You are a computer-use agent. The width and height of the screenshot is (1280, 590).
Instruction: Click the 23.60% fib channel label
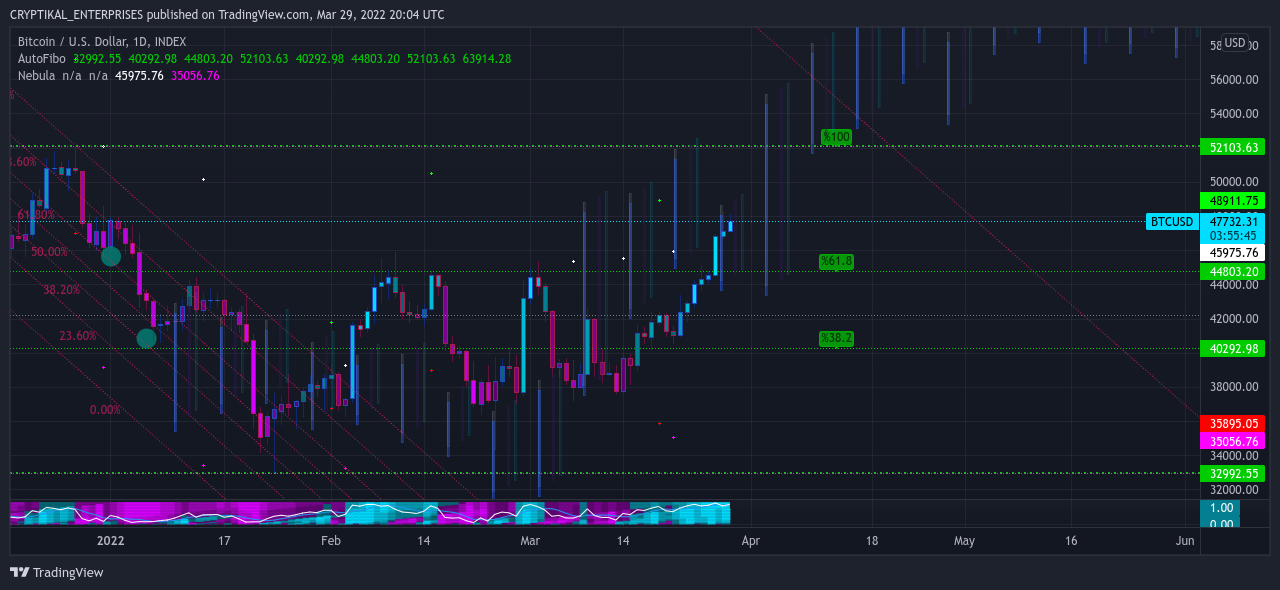78,336
